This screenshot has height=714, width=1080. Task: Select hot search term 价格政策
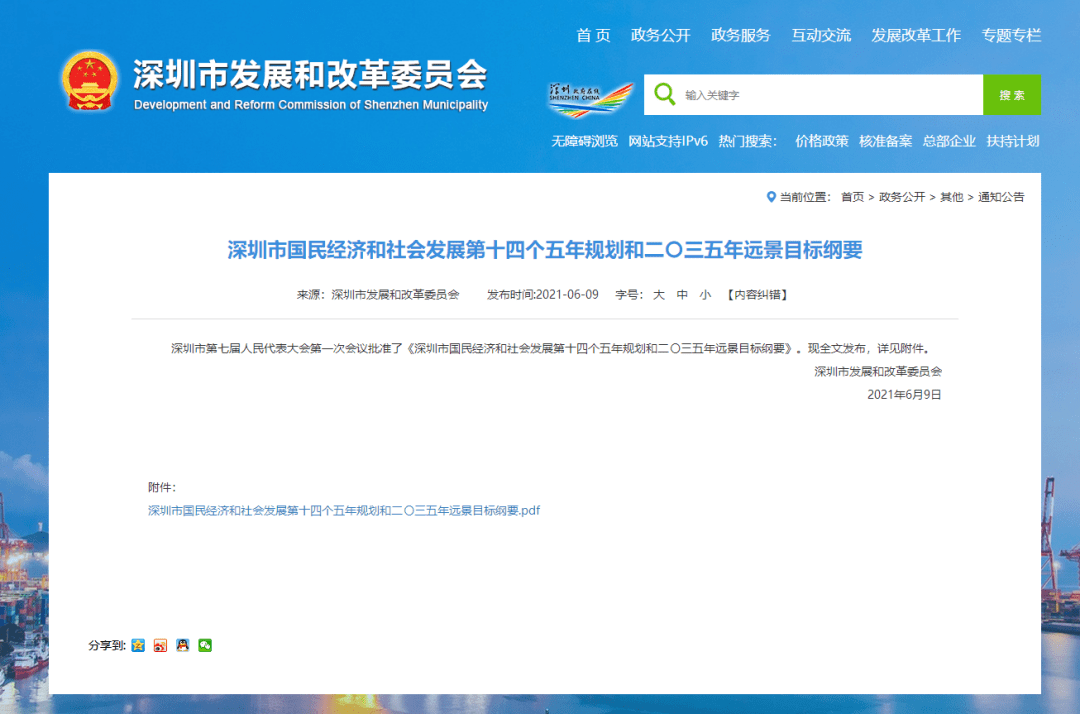tap(822, 141)
